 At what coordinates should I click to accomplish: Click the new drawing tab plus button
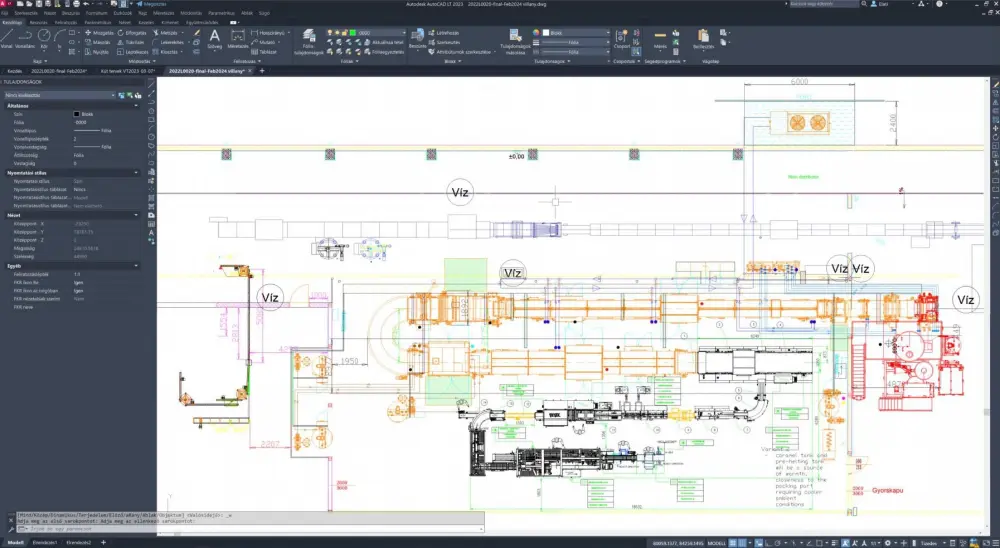click(263, 72)
